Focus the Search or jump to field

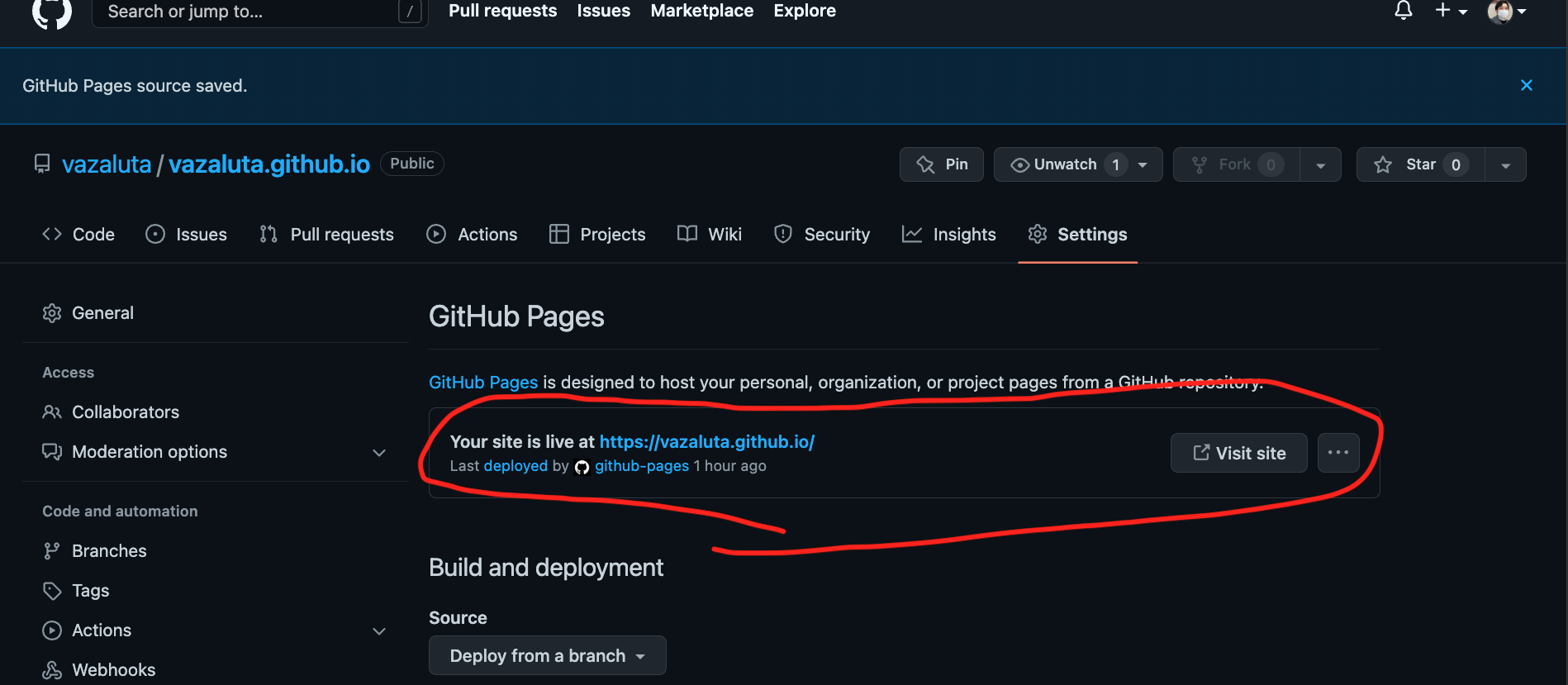point(259,12)
